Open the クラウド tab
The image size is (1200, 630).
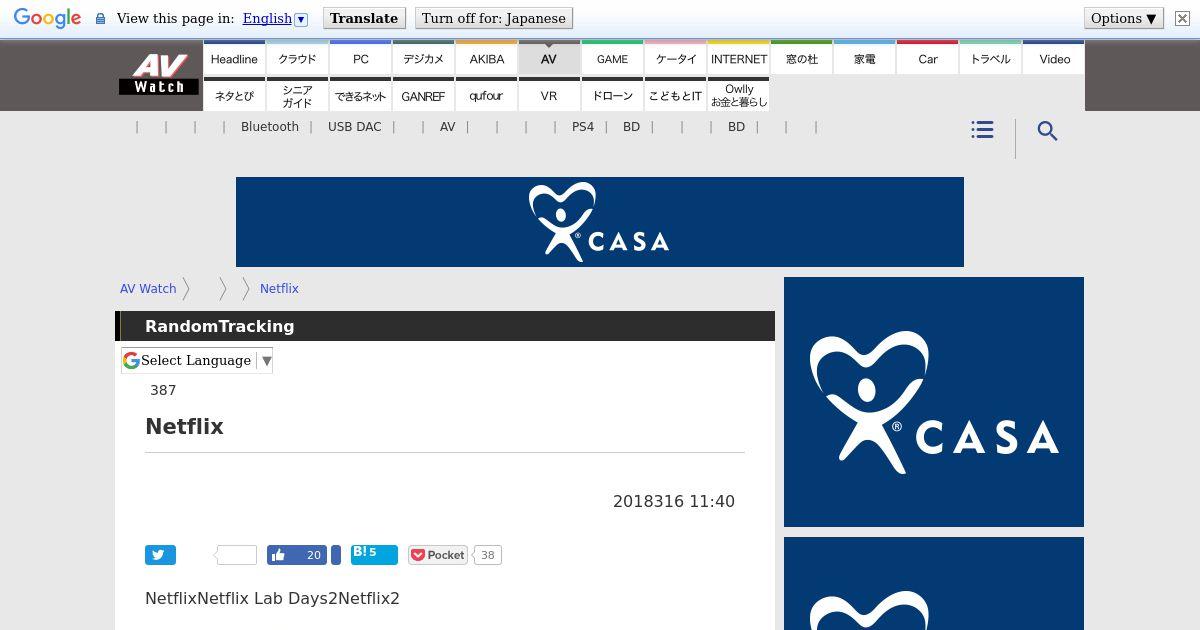297,58
